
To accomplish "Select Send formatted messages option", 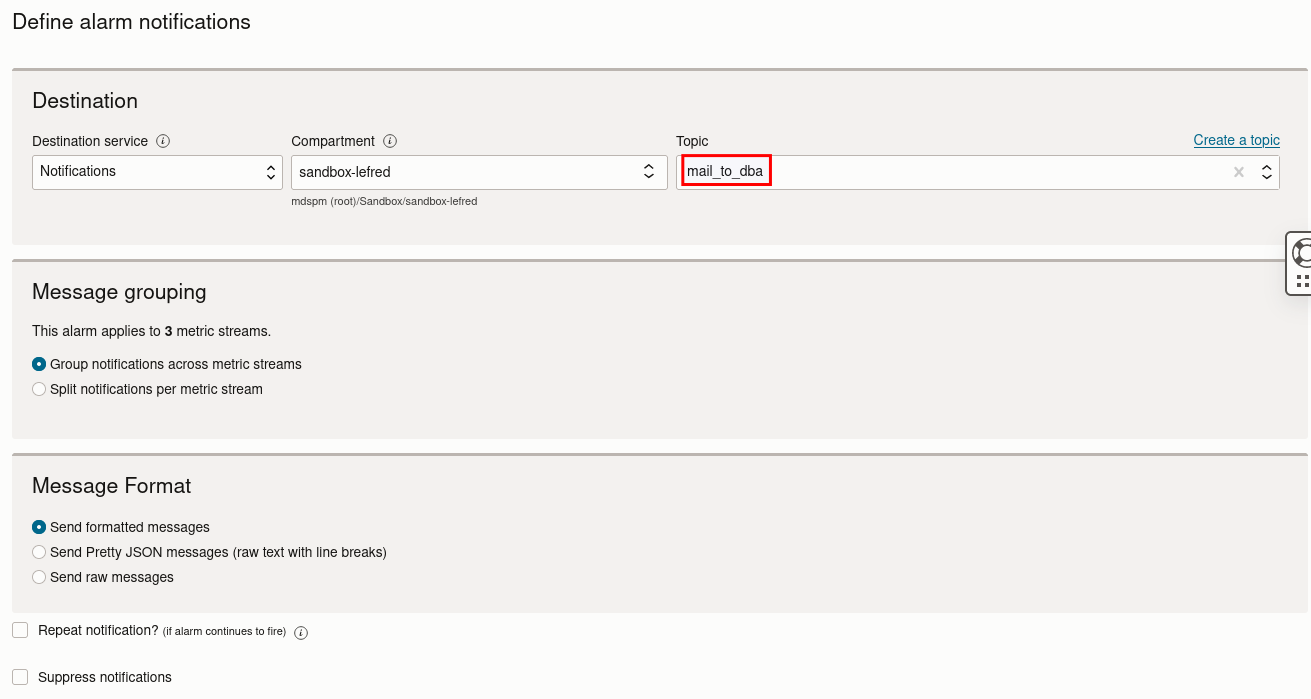I will (x=38, y=527).
